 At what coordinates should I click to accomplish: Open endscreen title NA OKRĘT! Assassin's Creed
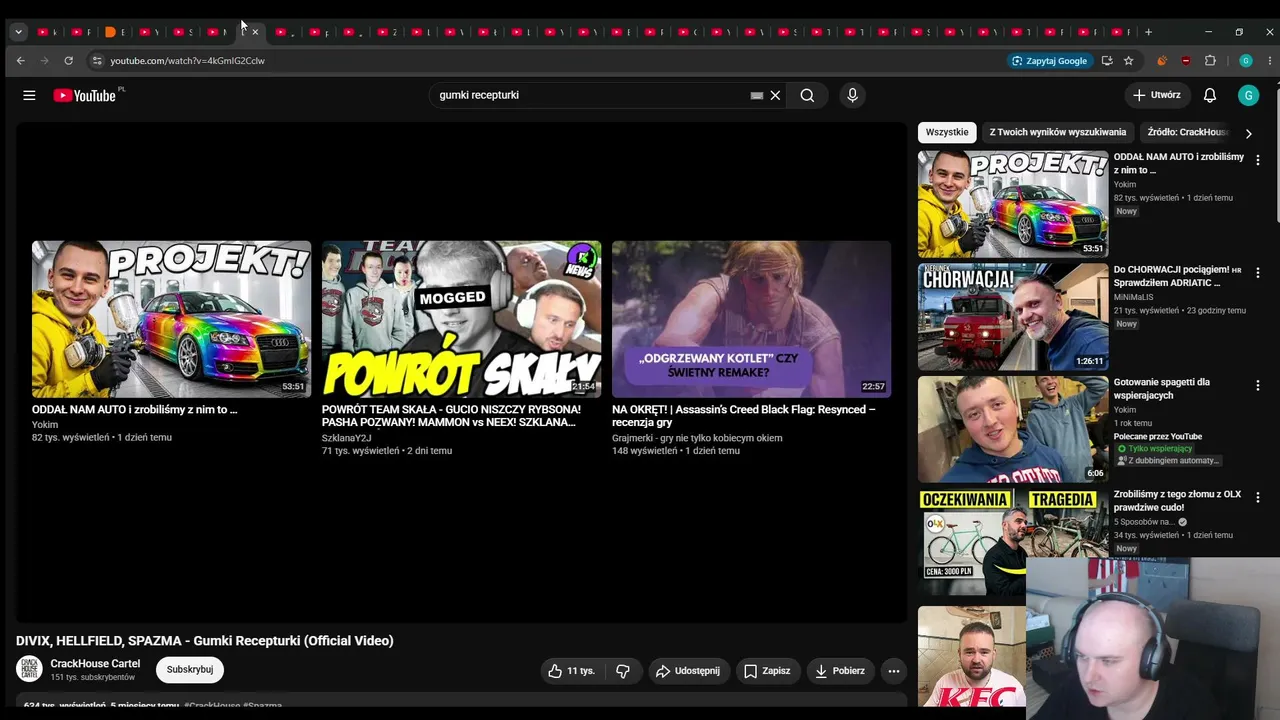[x=743, y=416]
